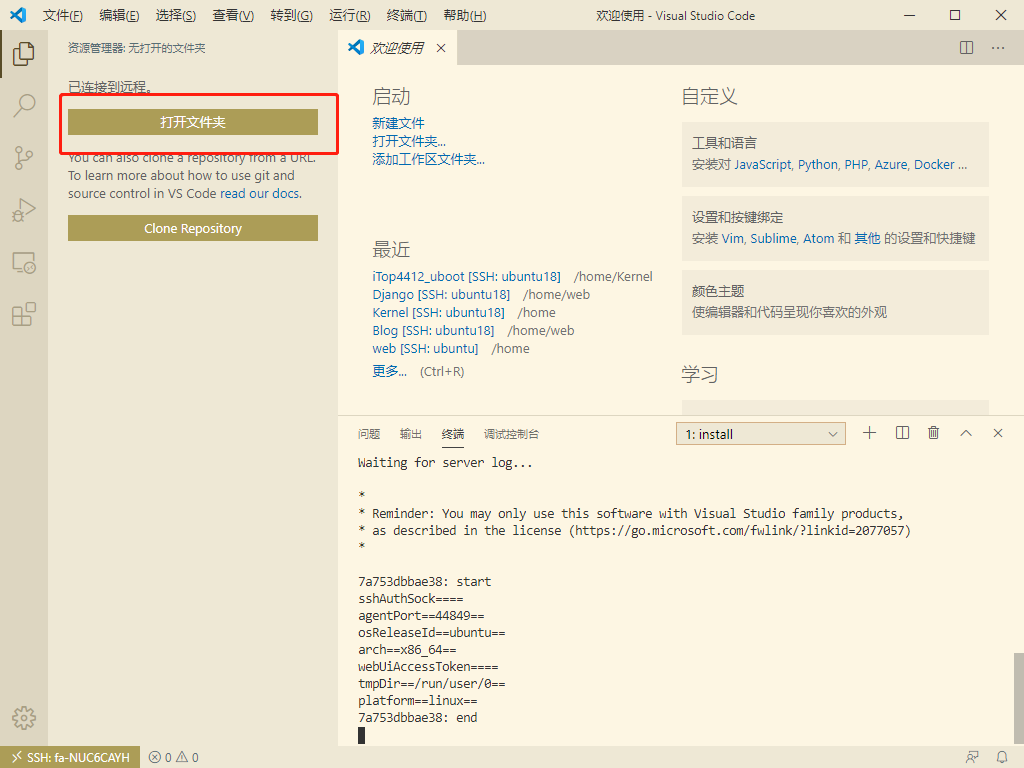Click the Sublime keybinding link
Viewport: 1024px width, 768px height.
click(773, 238)
